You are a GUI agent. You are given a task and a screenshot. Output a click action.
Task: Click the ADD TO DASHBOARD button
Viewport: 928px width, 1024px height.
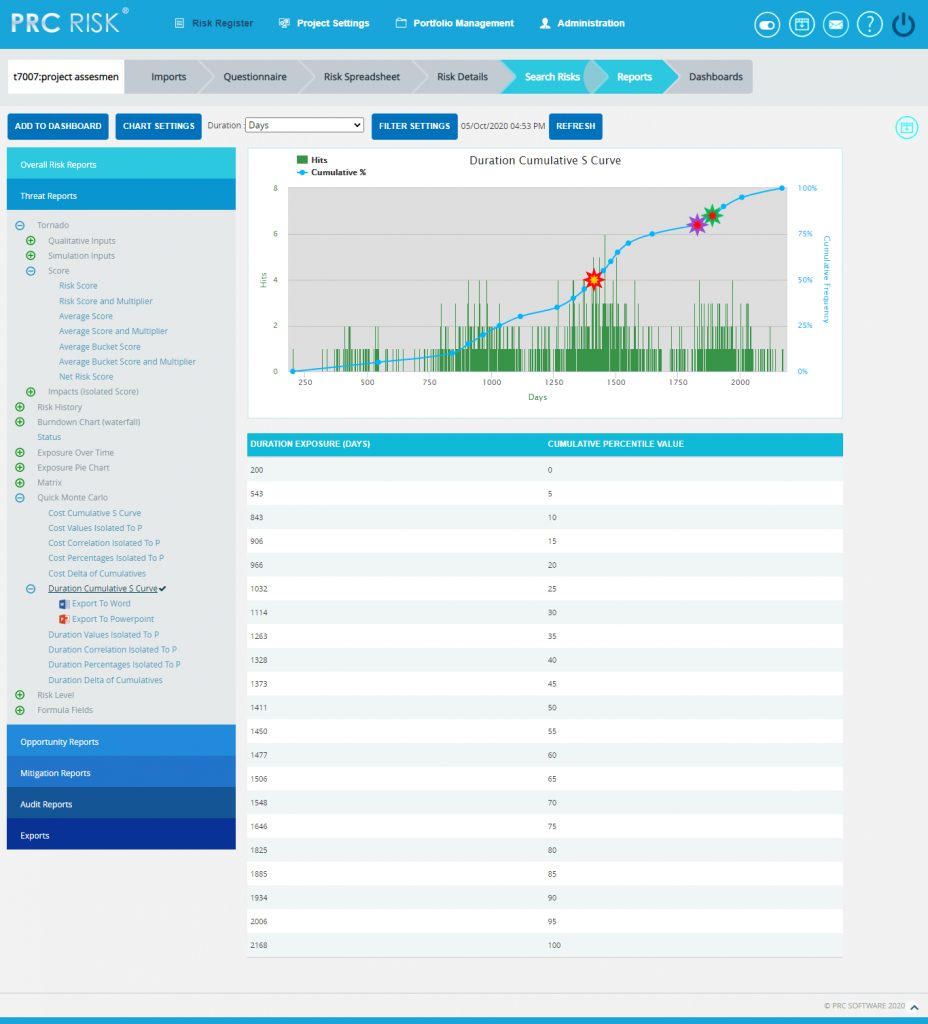click(58, 126)
